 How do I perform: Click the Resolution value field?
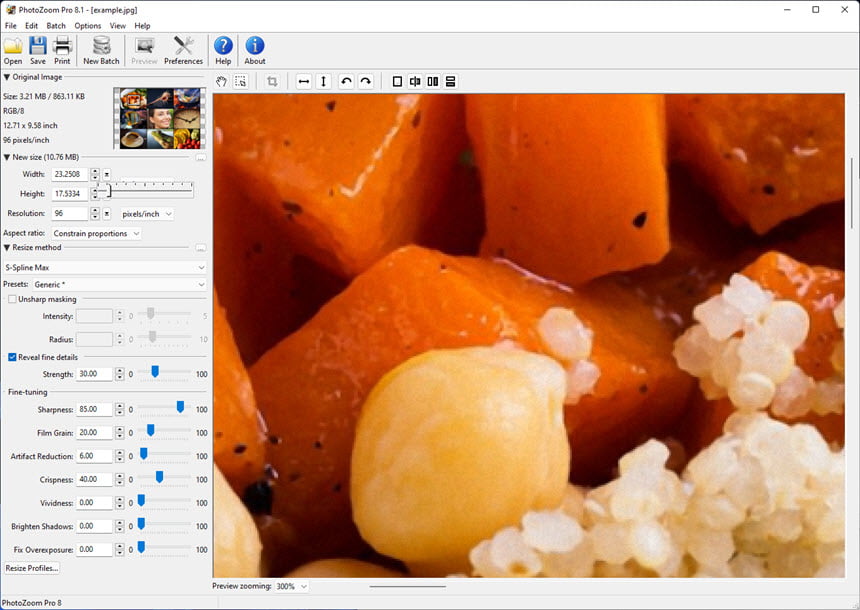coord(70,214)
